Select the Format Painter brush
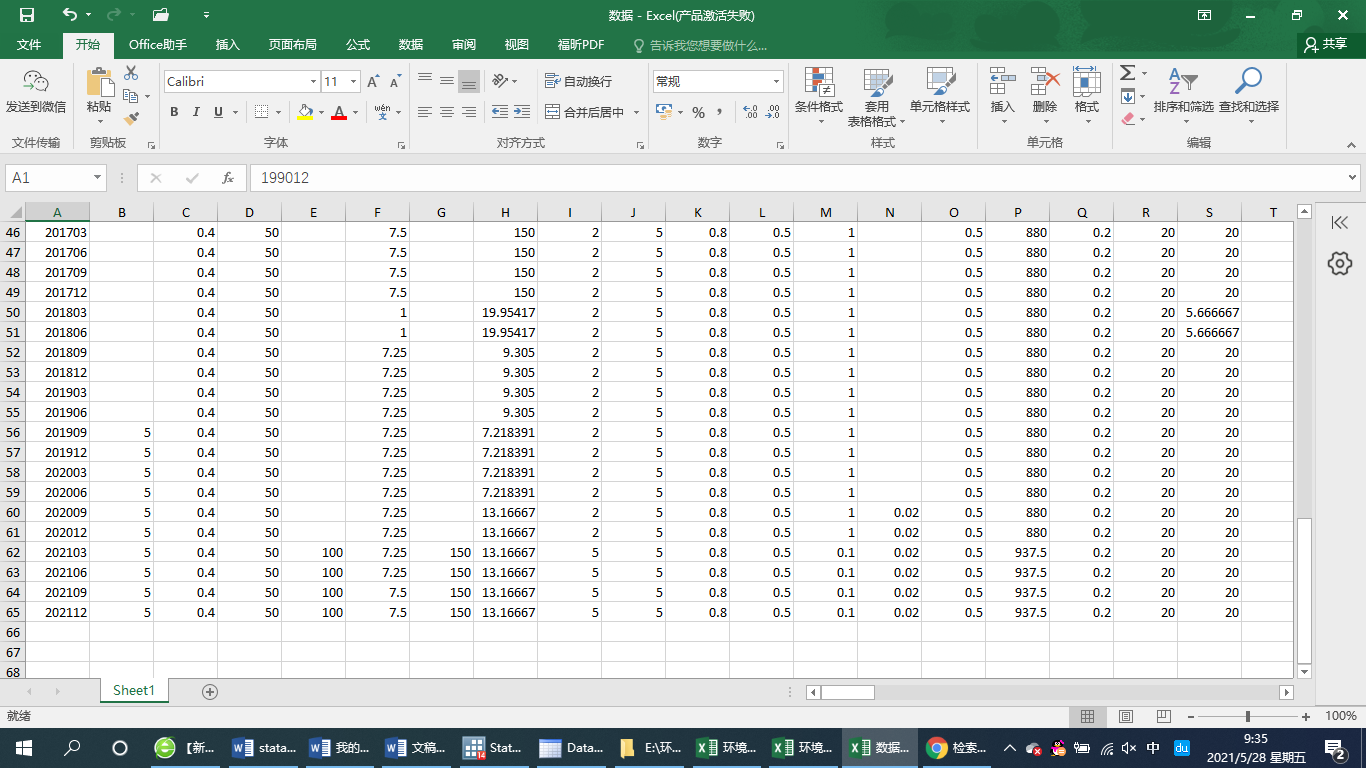Screen dimensions: 1366x768 click(131, 117)
